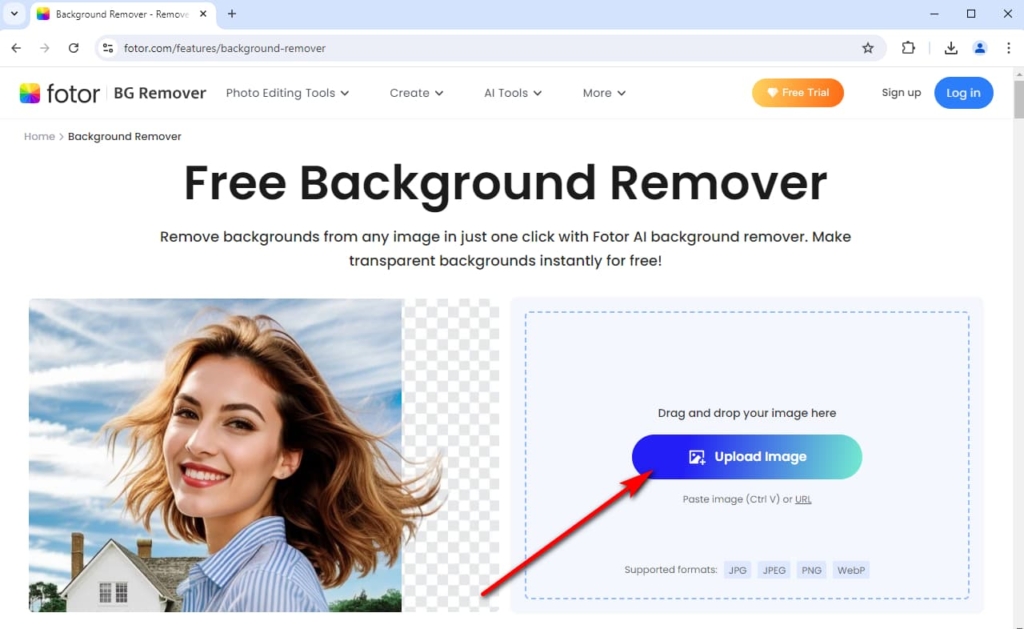Open the Sign up link
The height and width of the screenshot is (629, 1024).
tap(901, 92)
